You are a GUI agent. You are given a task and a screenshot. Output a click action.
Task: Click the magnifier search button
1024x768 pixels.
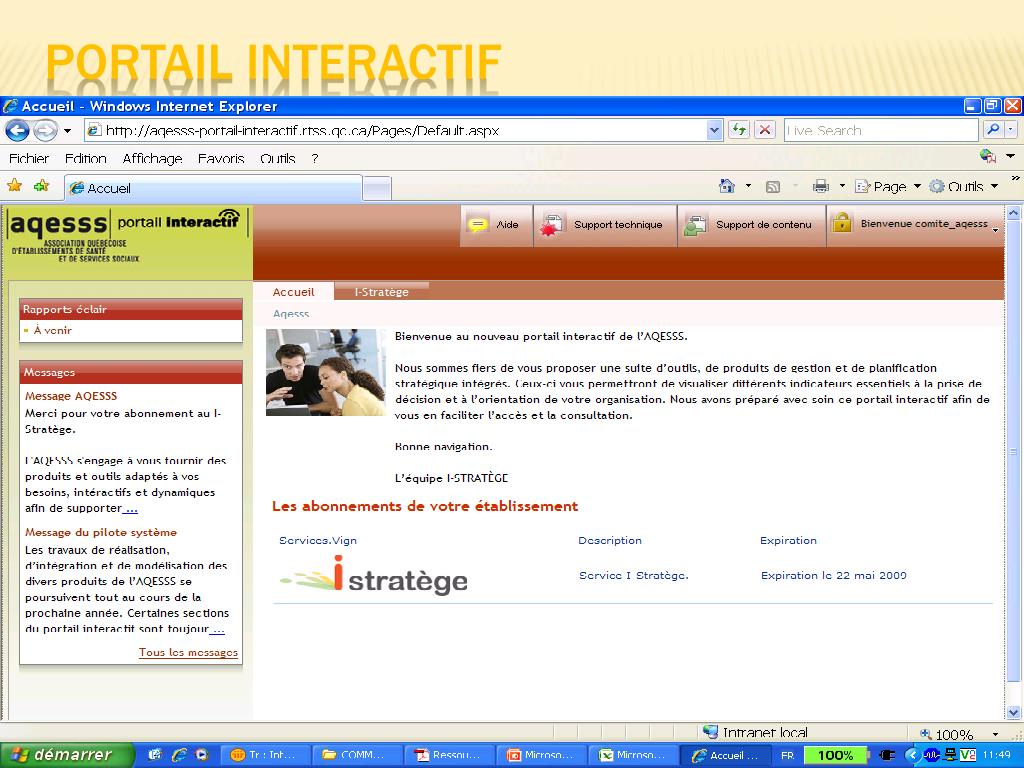pyautogui.click(x=993, y=130)
